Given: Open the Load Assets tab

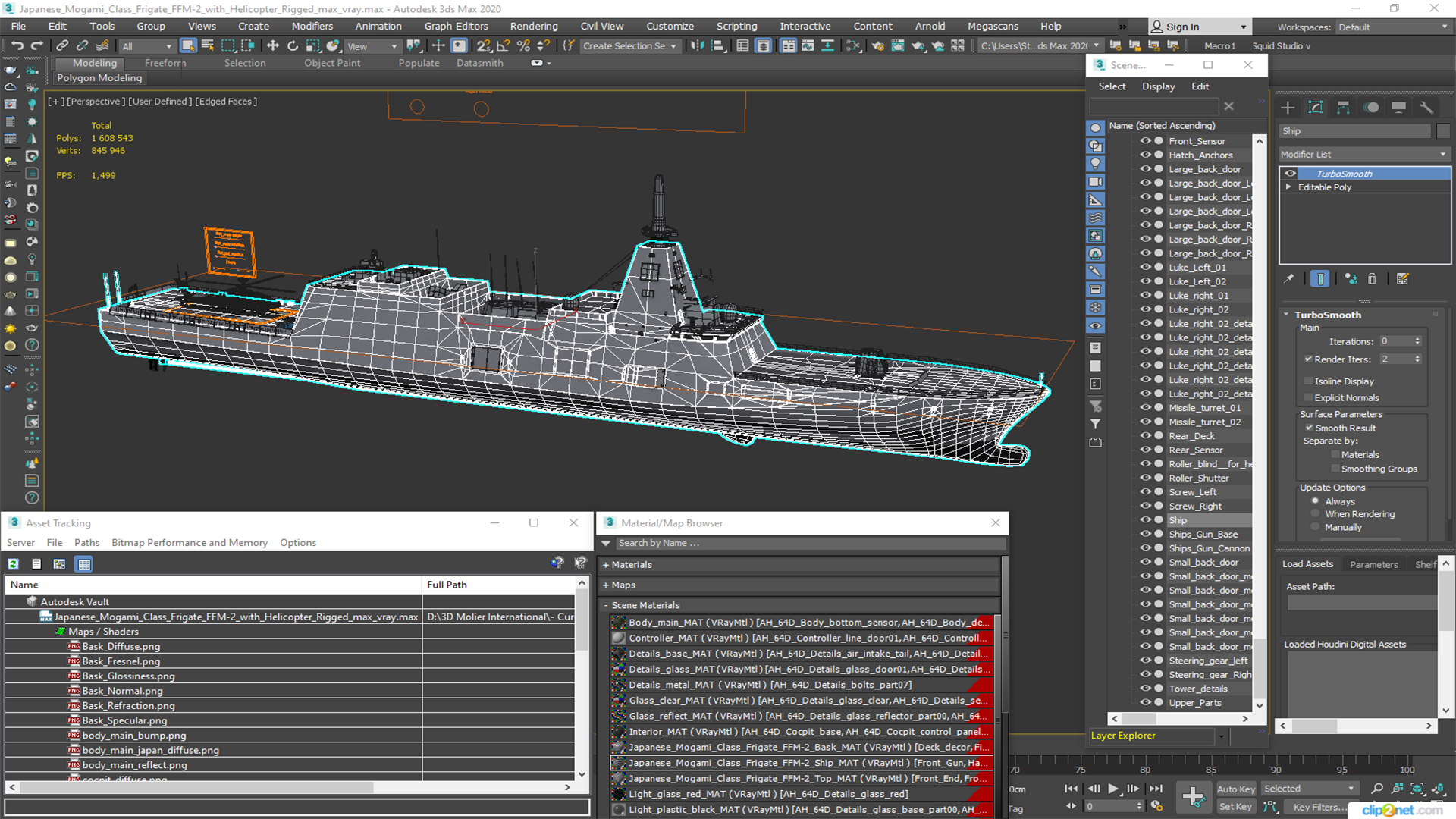Looking at the screenshot, I should tap(1307, 564).
